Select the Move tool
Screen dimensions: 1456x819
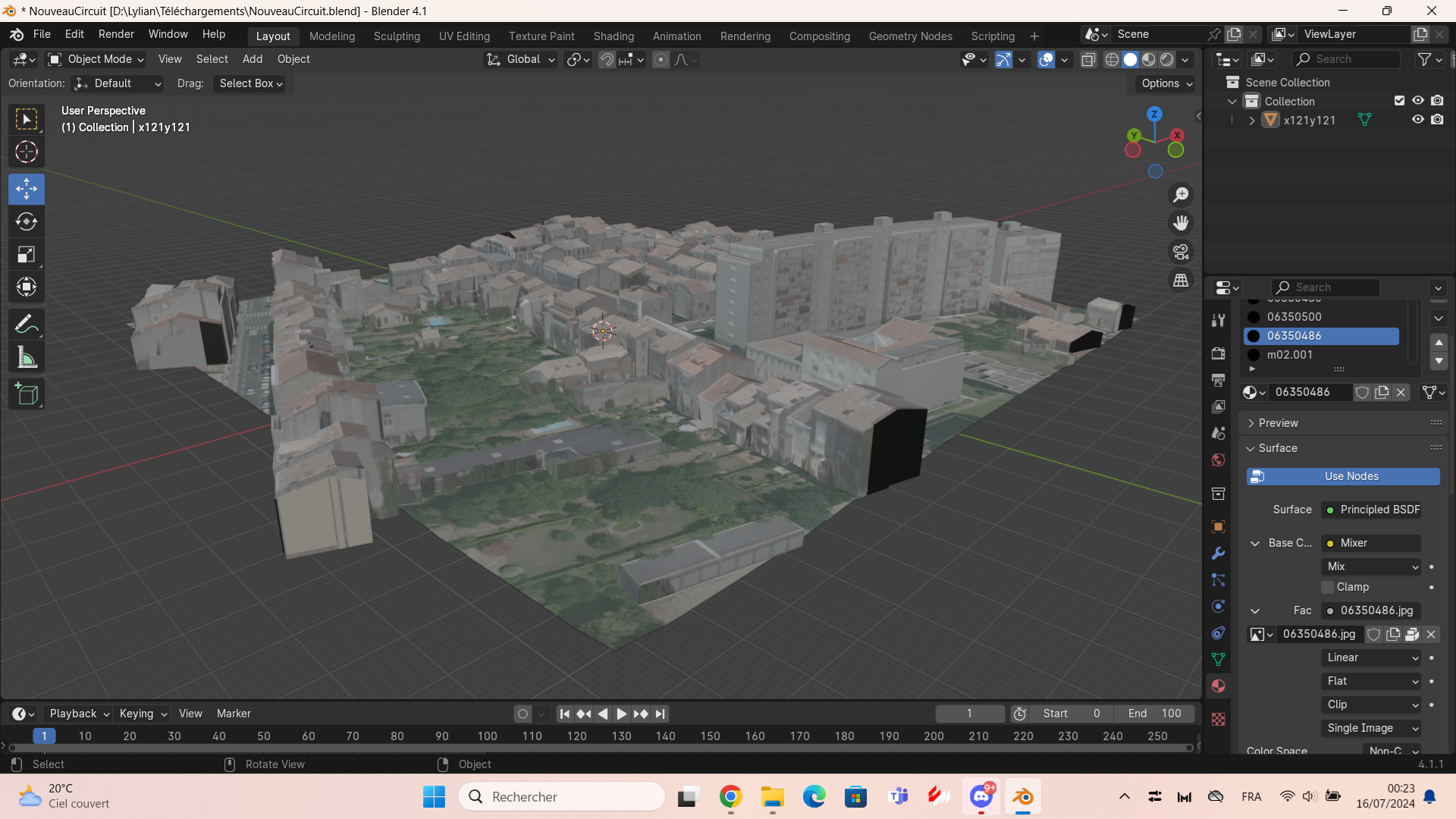[x=27, y=189]
